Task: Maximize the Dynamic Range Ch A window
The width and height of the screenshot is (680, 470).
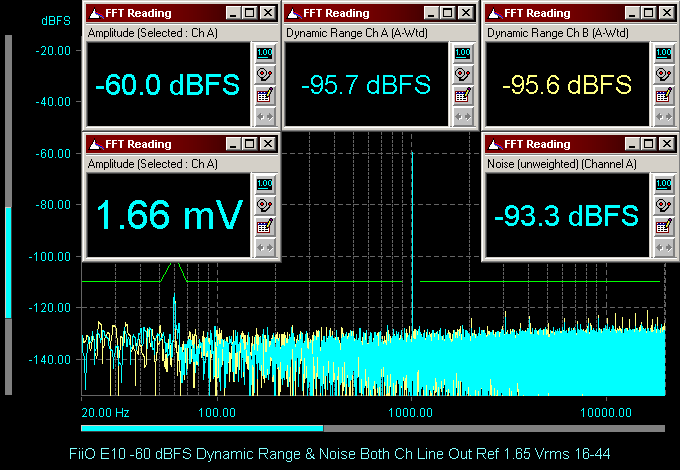Action: point(448,13)
